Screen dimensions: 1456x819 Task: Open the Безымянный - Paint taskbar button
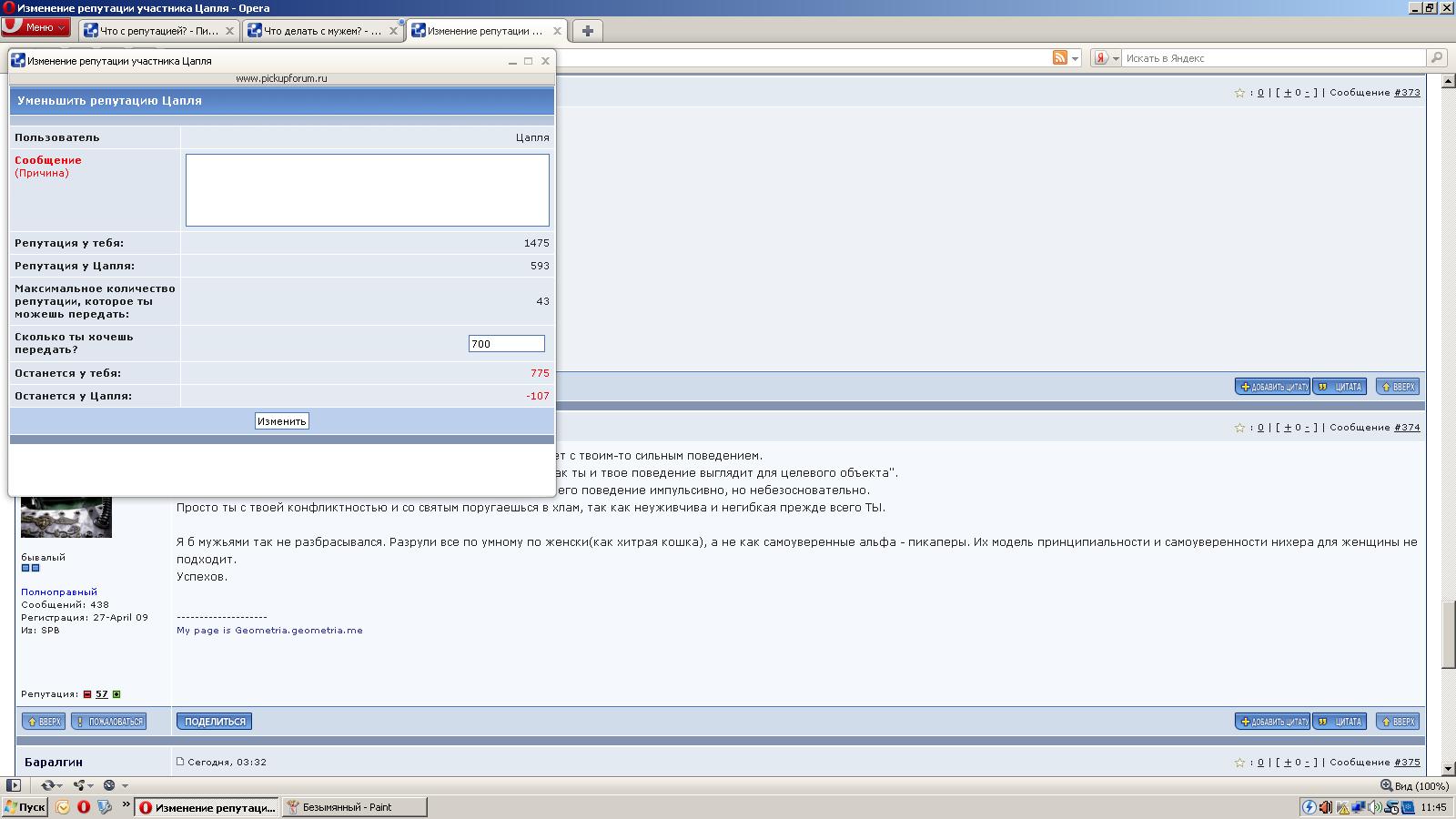pos(353,807)
